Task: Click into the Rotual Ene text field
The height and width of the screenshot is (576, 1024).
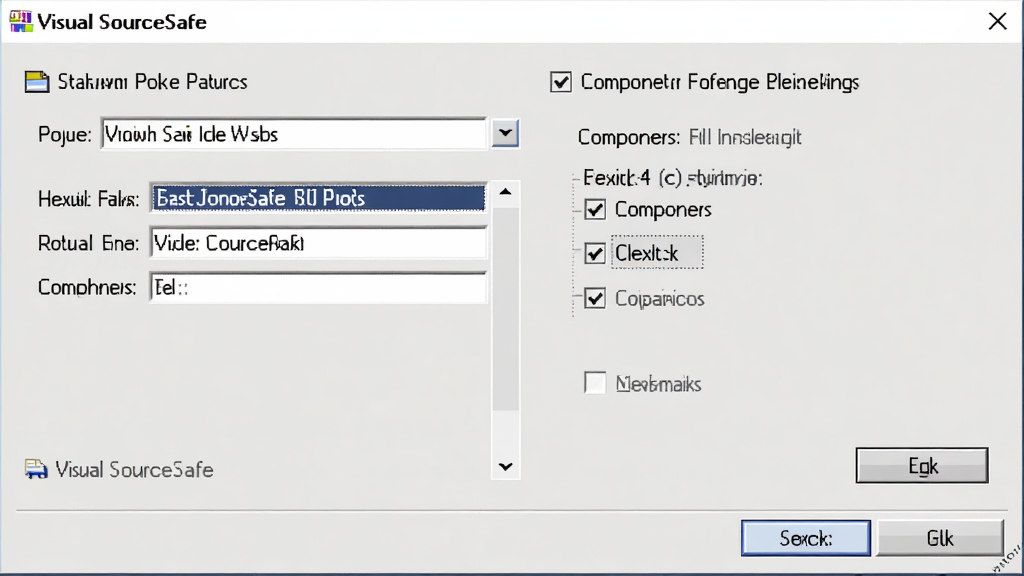Action: point(318,243)
